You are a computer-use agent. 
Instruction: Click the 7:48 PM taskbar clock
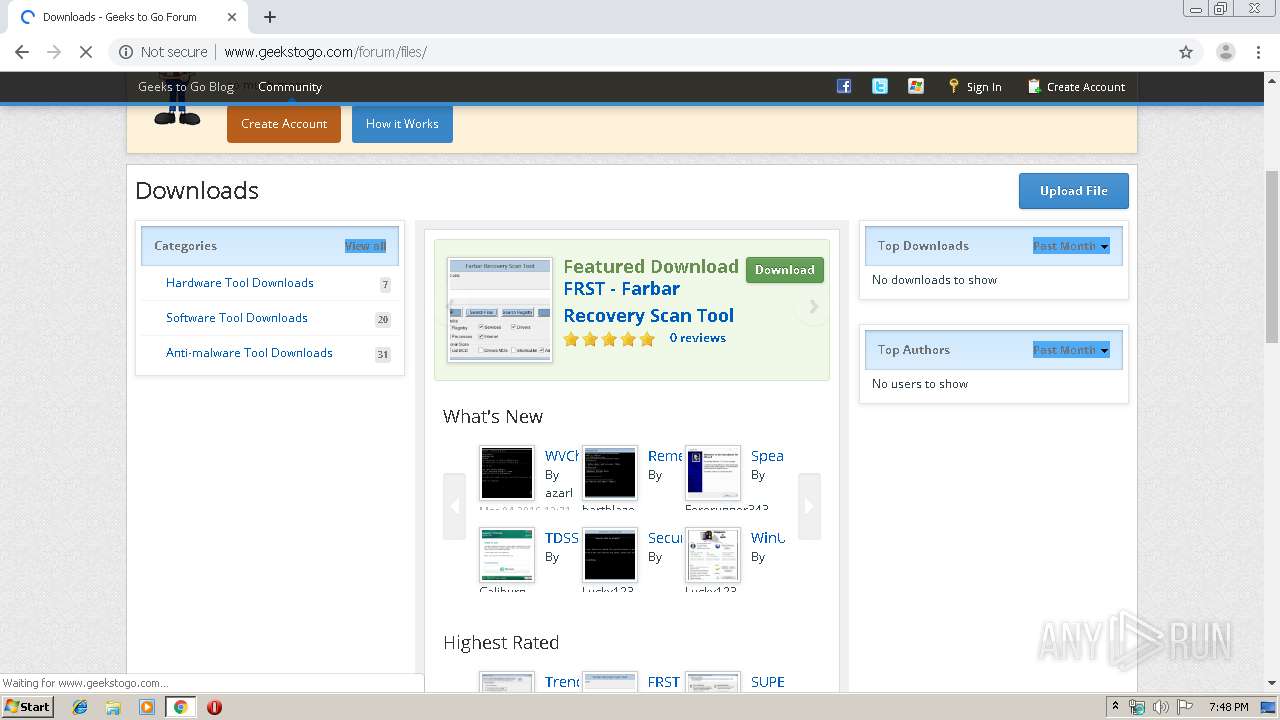point(1228,707)
